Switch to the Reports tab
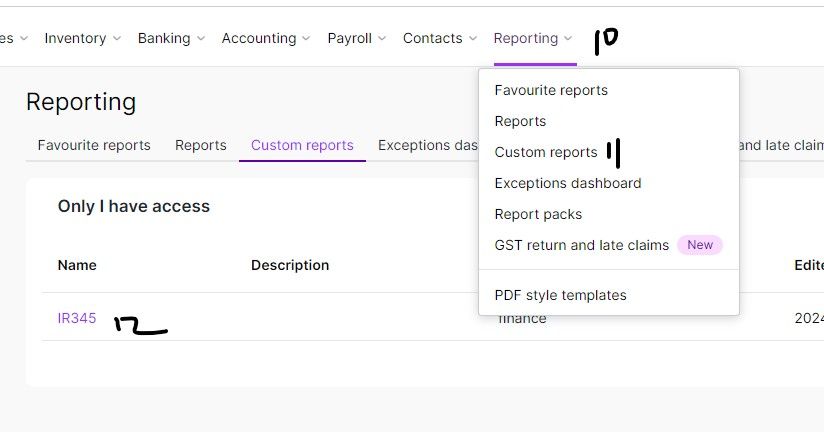Image resolution: width=824 pixels, height=432 pixels. pyautogui.click(x=201, y=145)
